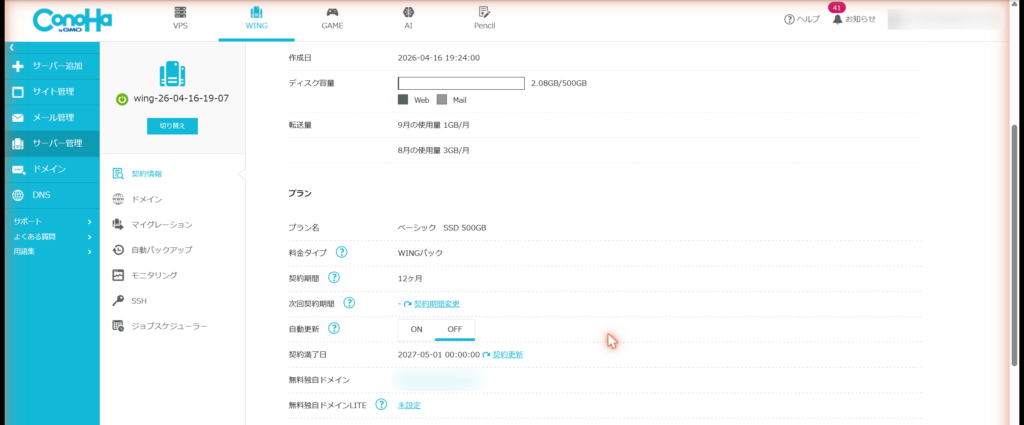Open the ヘルプ help link
Image resolution: width=1024 pixels, height=425 pixels.
(x=802, y=19)
